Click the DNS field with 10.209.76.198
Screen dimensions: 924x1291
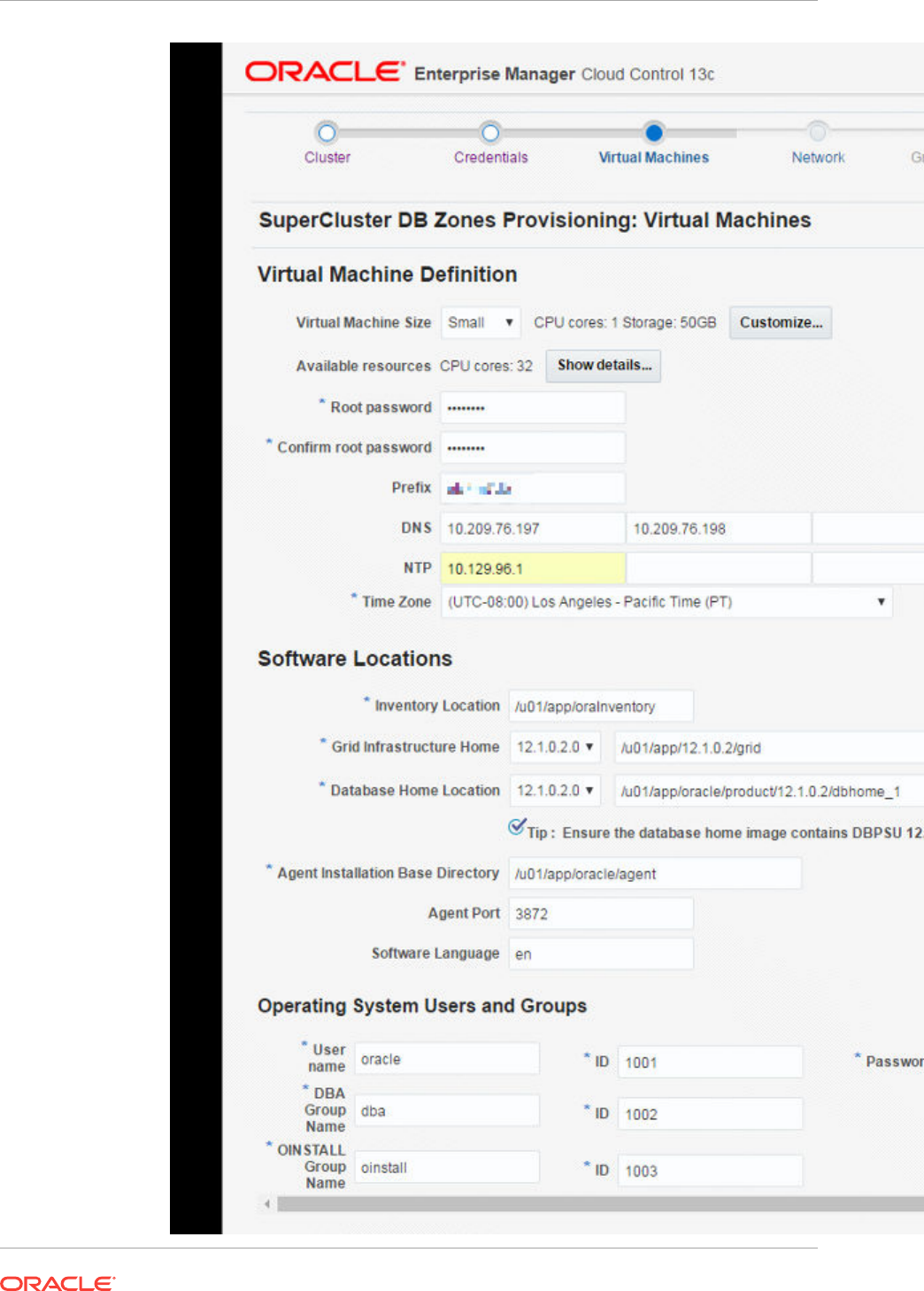719,529
